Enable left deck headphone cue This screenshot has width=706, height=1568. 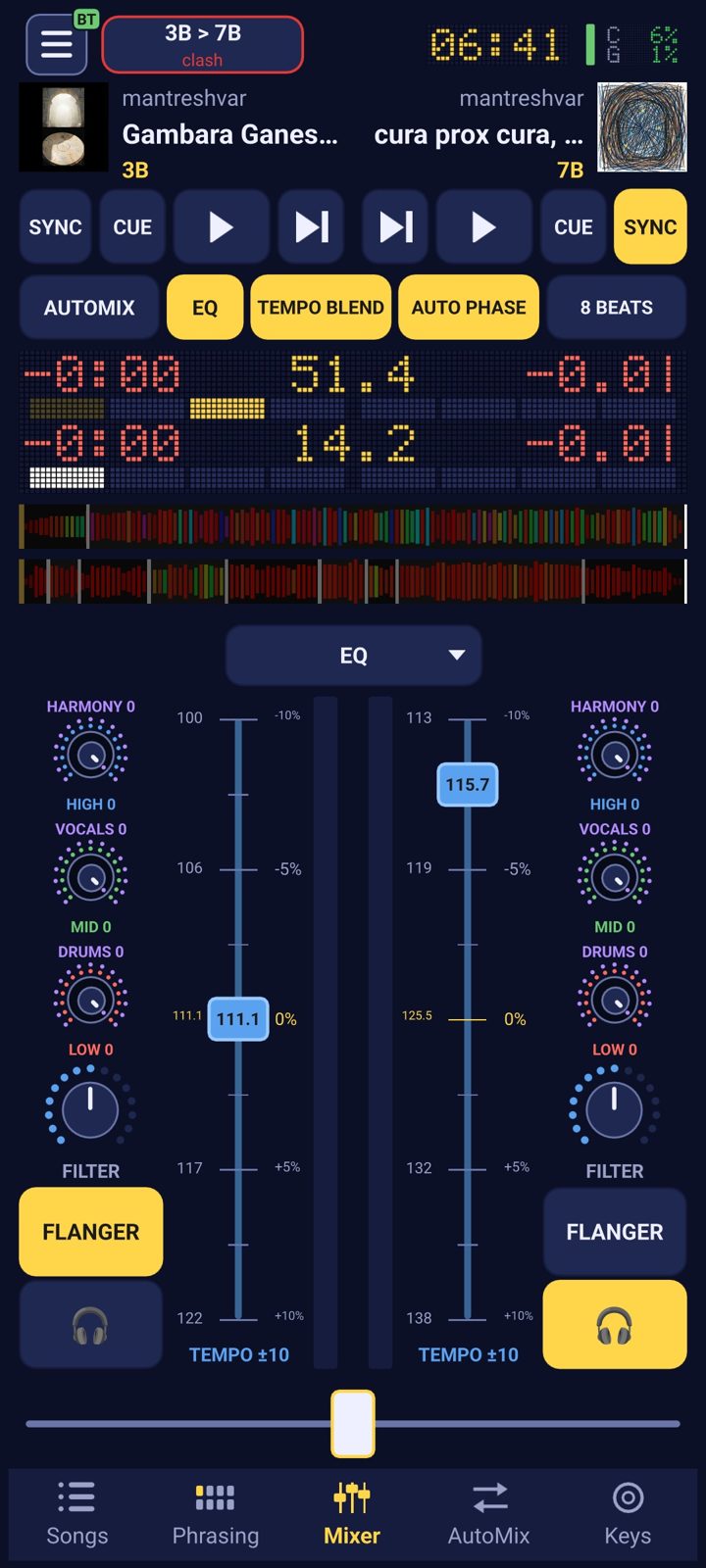[x=91, y=1325]
